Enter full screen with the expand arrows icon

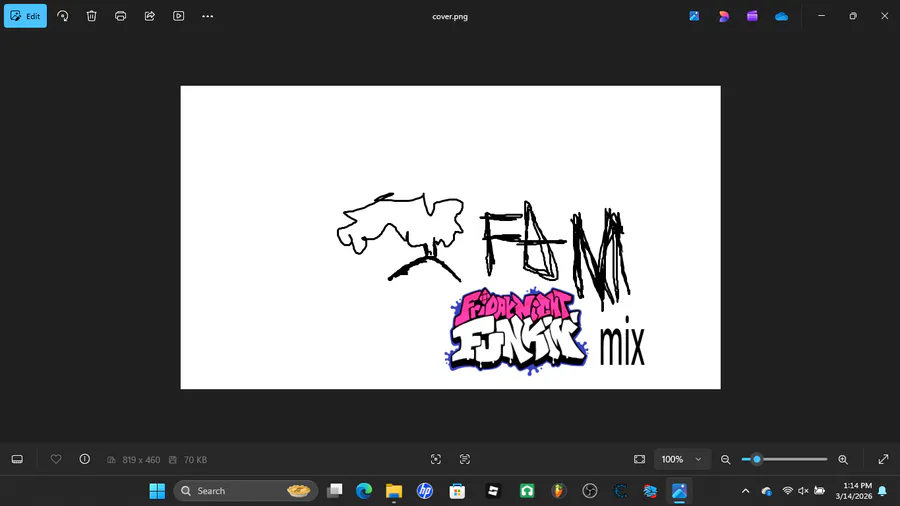pyautogui.click(x=883, y=459)
